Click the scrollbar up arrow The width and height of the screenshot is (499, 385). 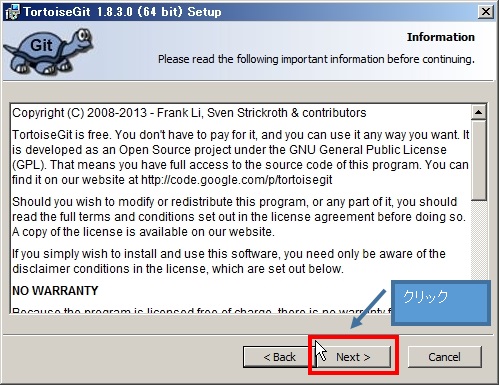(x=479, y=112)
